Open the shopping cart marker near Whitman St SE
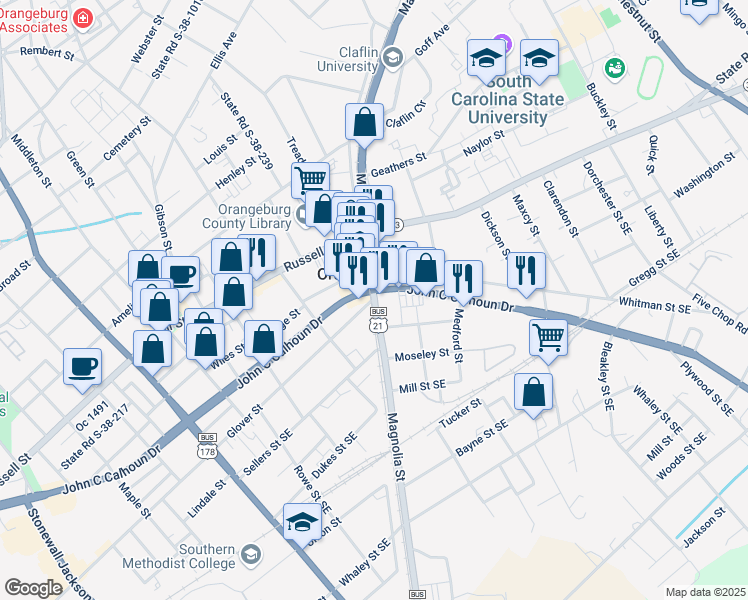The width and height of the screenshot is (748, 600). [548, 340]
